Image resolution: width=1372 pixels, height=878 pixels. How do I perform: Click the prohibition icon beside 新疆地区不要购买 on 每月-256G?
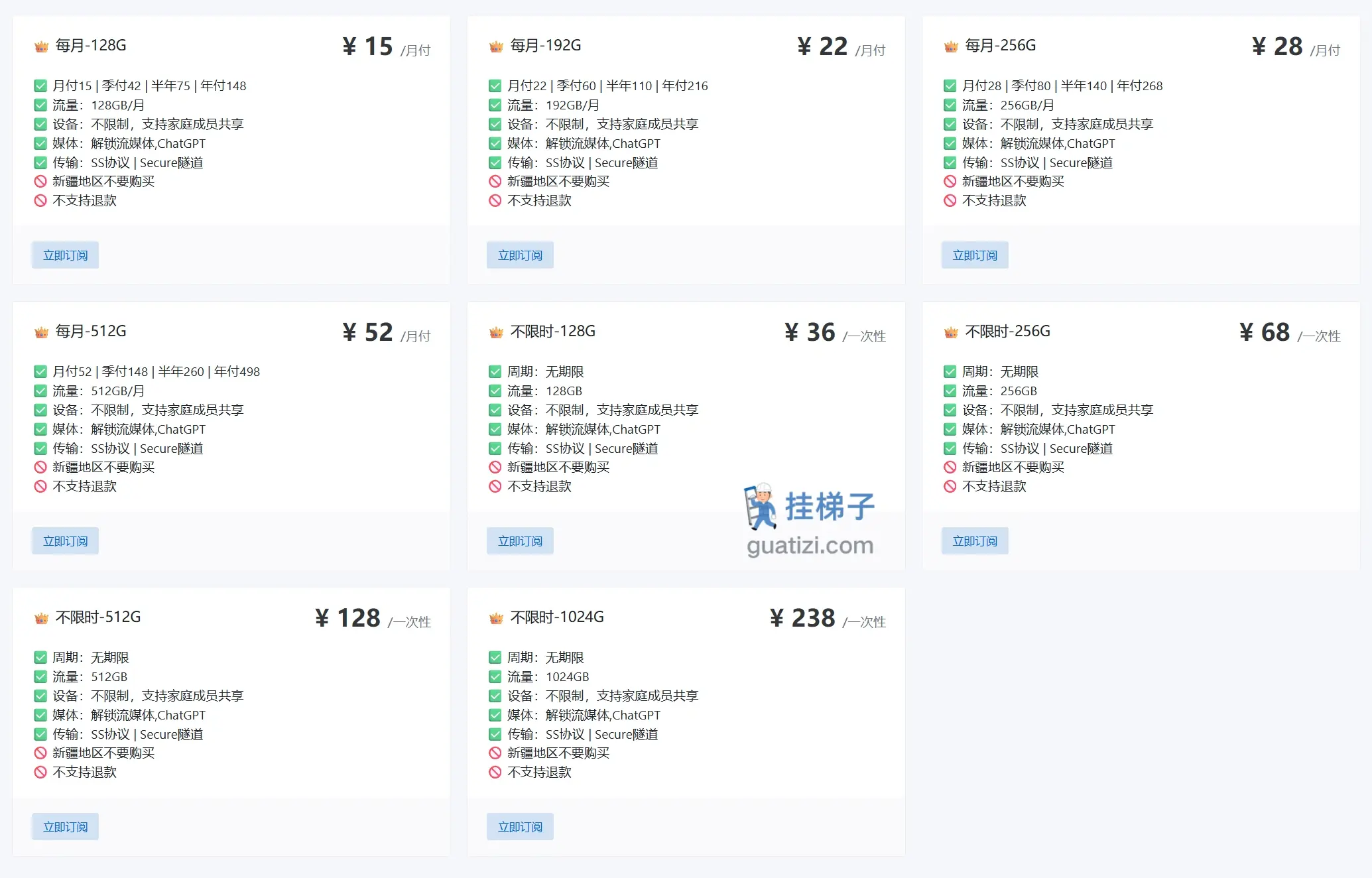[x=949, y=180]
